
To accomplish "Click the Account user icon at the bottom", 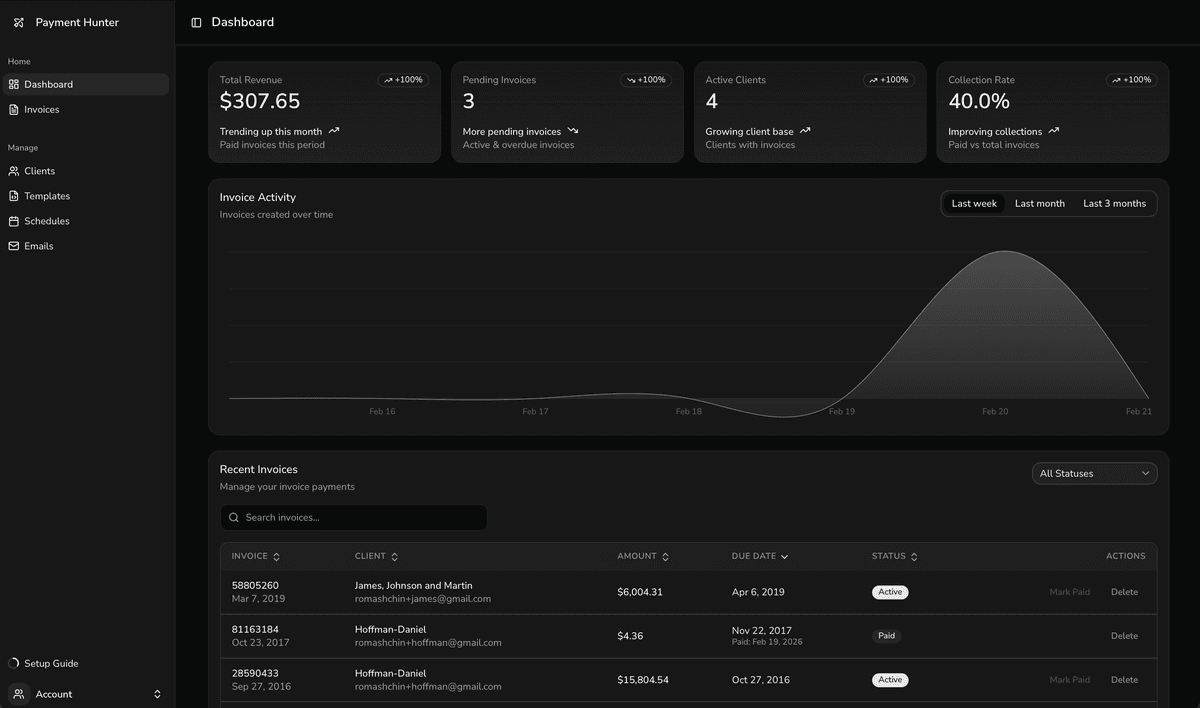I will point(18,693).
